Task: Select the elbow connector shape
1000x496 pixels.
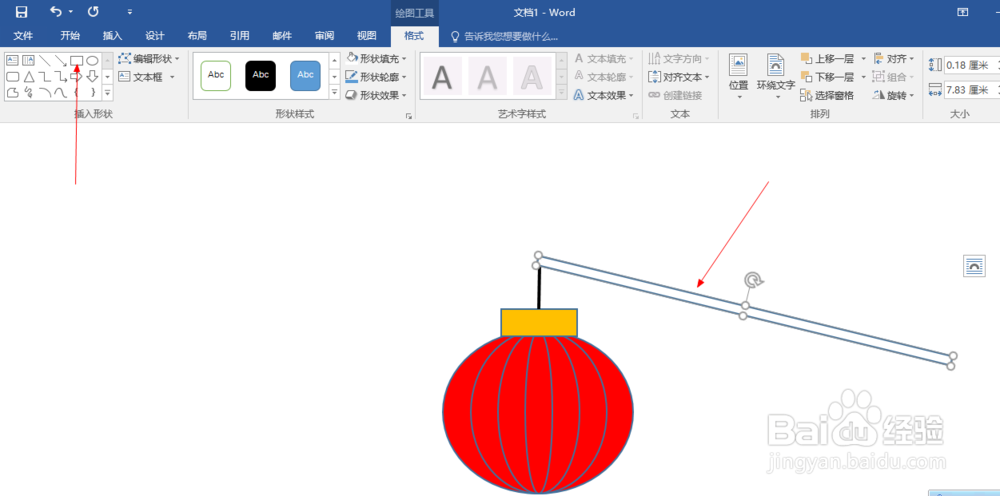Action: 45,77
